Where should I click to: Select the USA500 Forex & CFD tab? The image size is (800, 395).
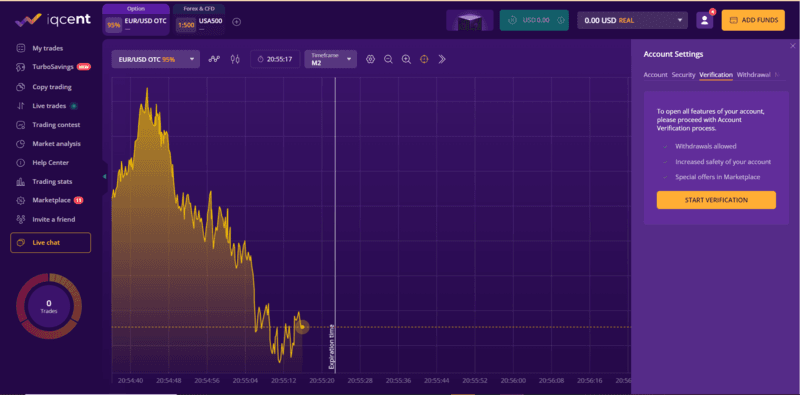199,20
